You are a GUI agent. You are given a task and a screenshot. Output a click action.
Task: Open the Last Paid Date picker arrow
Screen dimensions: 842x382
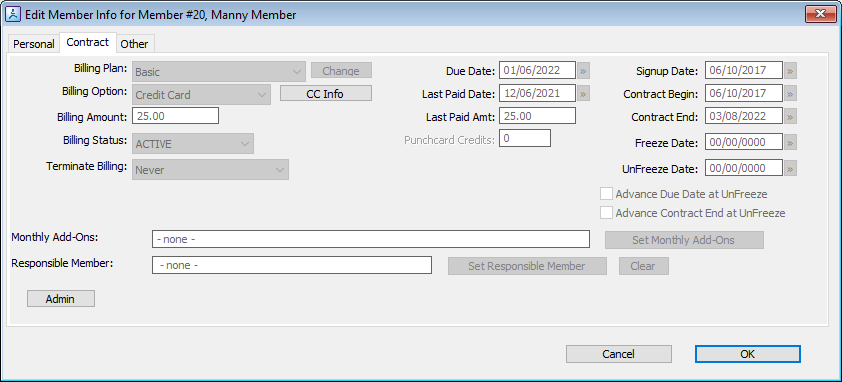[x=584, y=93]
